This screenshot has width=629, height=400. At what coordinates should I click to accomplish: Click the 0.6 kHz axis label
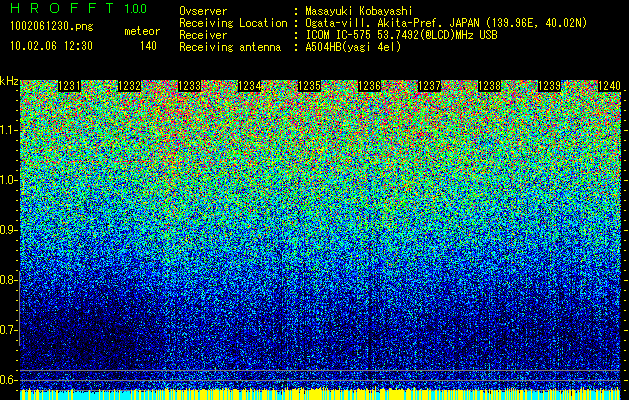pos(9,380)
